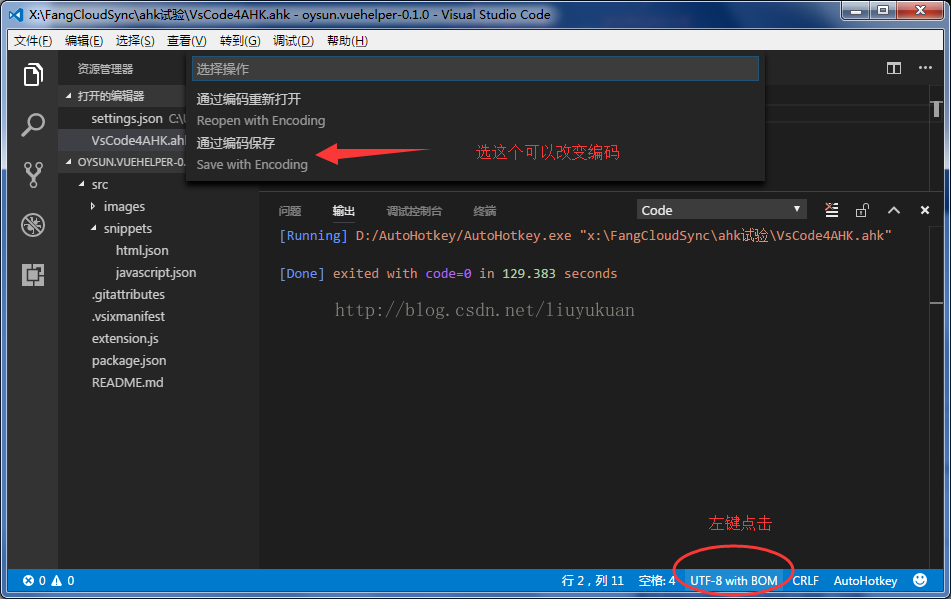Collapse the open editors section

[x=69, y=96]
